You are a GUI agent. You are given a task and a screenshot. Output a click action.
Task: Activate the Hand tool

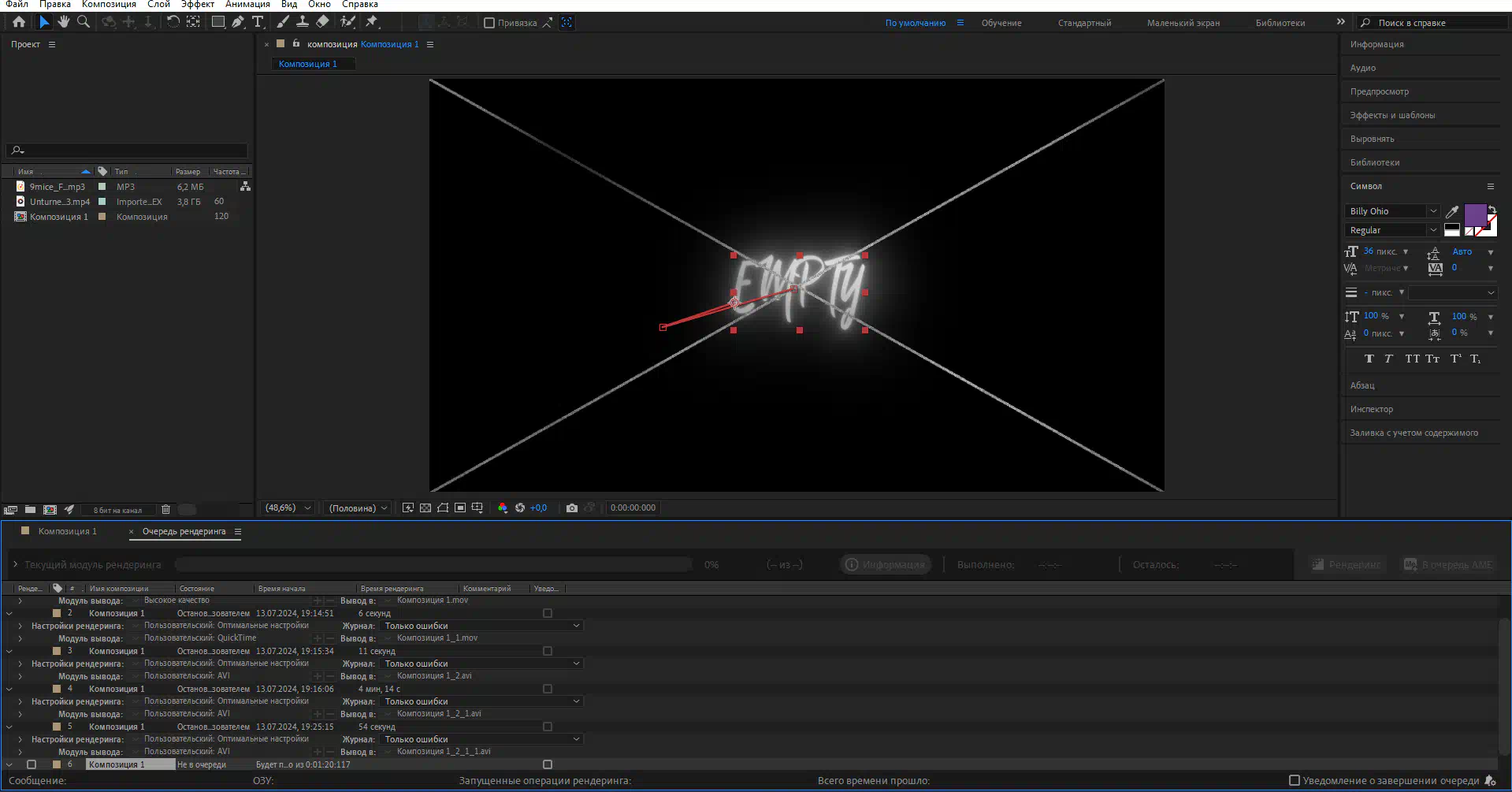pyautogui.click(x=64, y=22)
